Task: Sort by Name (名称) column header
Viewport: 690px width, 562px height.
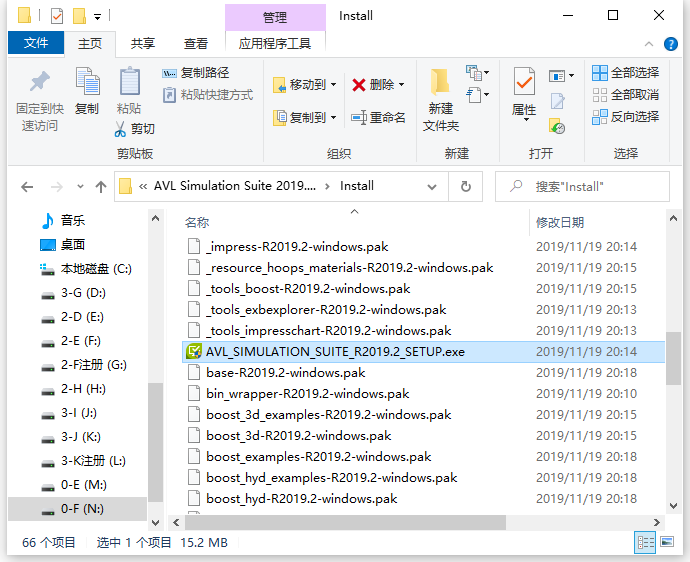Action: coord(197,223)
